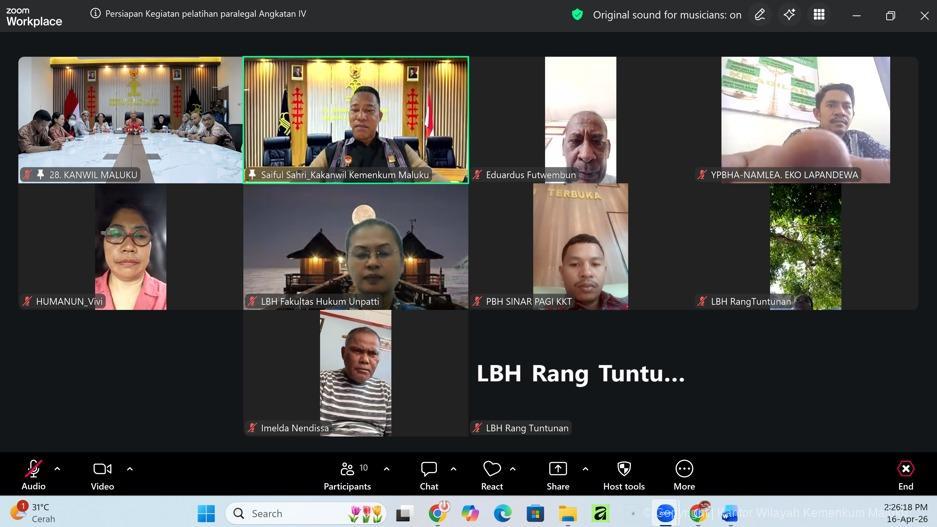Viewport: 937px width, 527px height.
Task: Click the Windows Start button
Action: [206, 513]
